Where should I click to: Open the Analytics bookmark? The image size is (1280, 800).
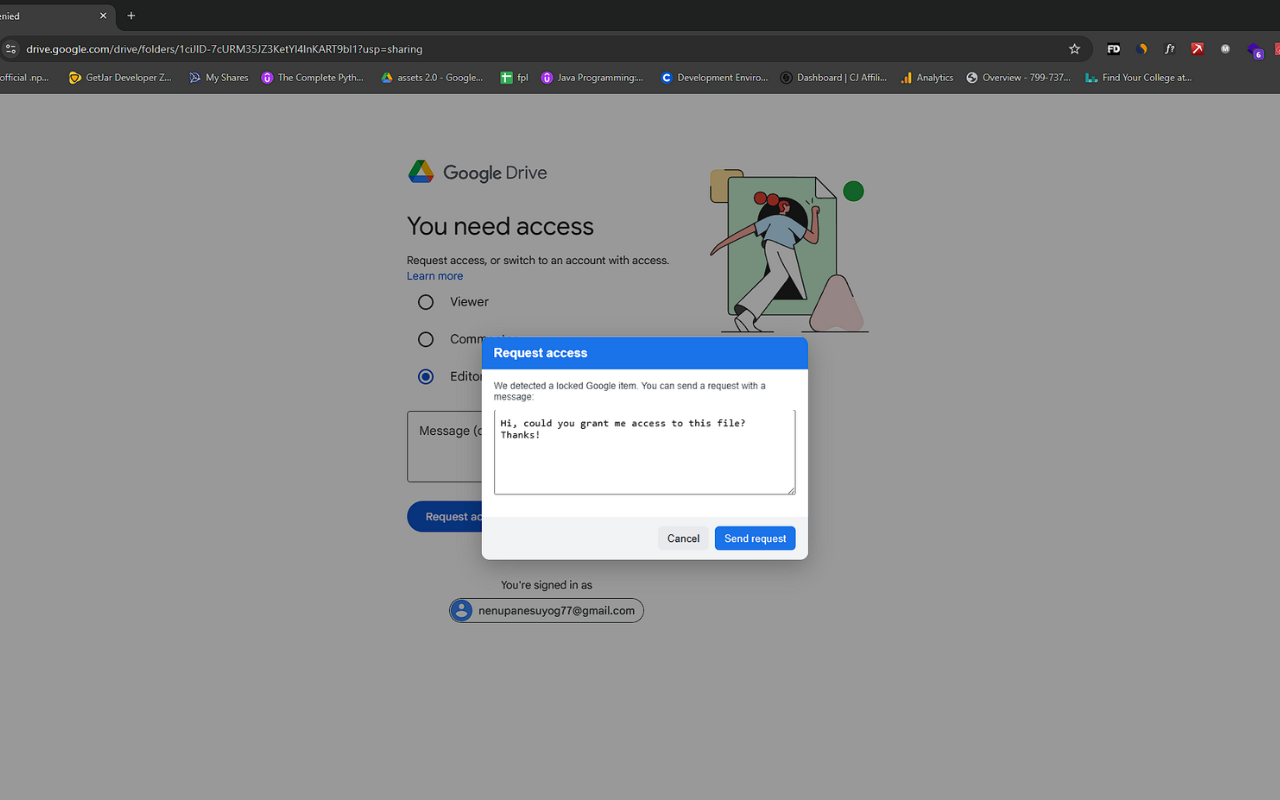tap(926, 78)
